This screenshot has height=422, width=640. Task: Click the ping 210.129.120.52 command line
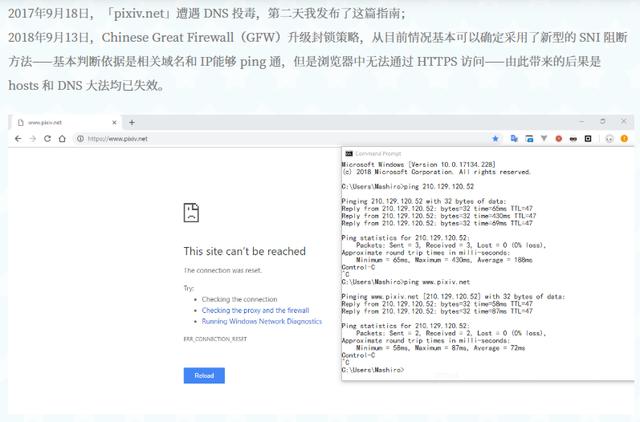click(x=408, y=187)
